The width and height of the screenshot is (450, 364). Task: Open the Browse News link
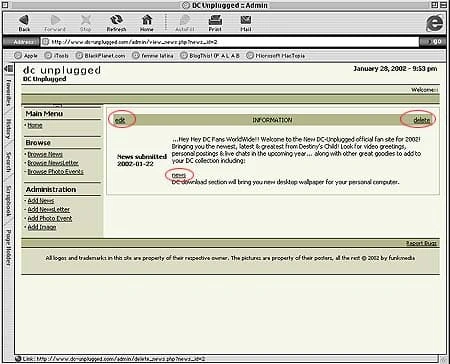coord(45,154)
